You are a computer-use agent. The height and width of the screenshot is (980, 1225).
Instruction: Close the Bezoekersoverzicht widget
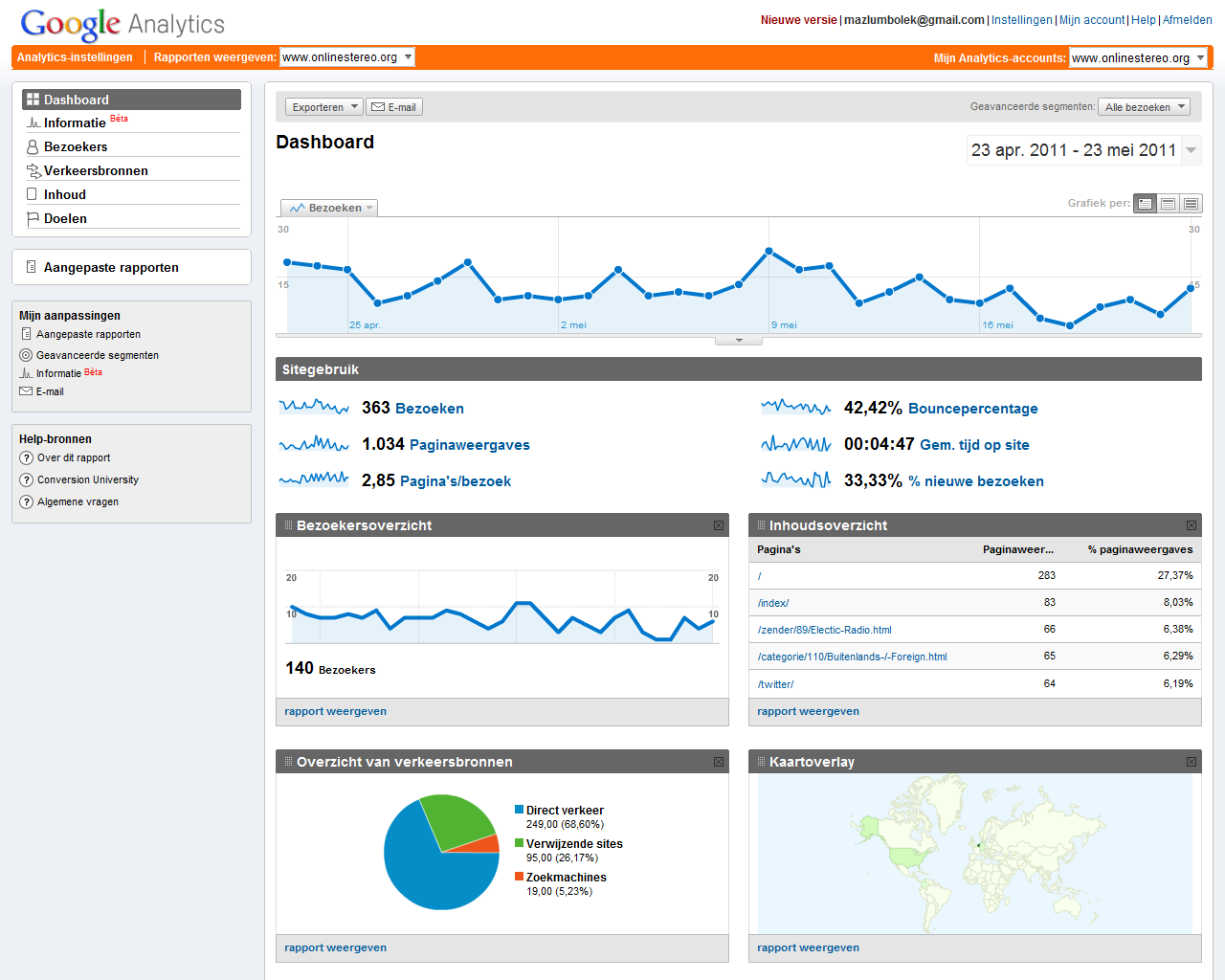tap(719, 525)
